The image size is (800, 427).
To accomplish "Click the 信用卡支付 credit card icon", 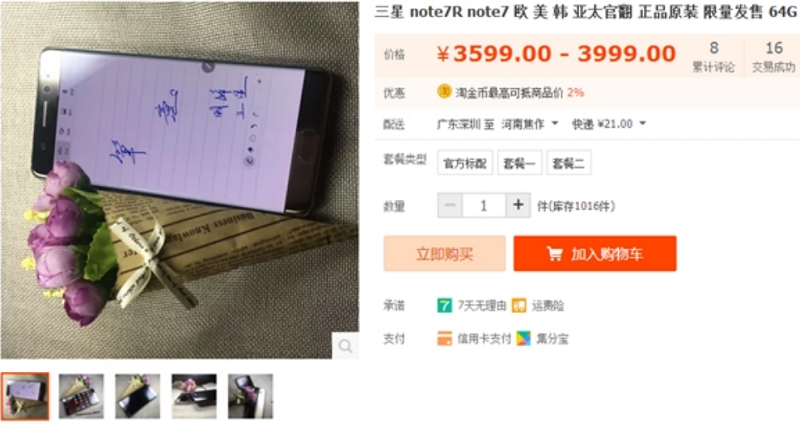I will click(x=444, y=338).
